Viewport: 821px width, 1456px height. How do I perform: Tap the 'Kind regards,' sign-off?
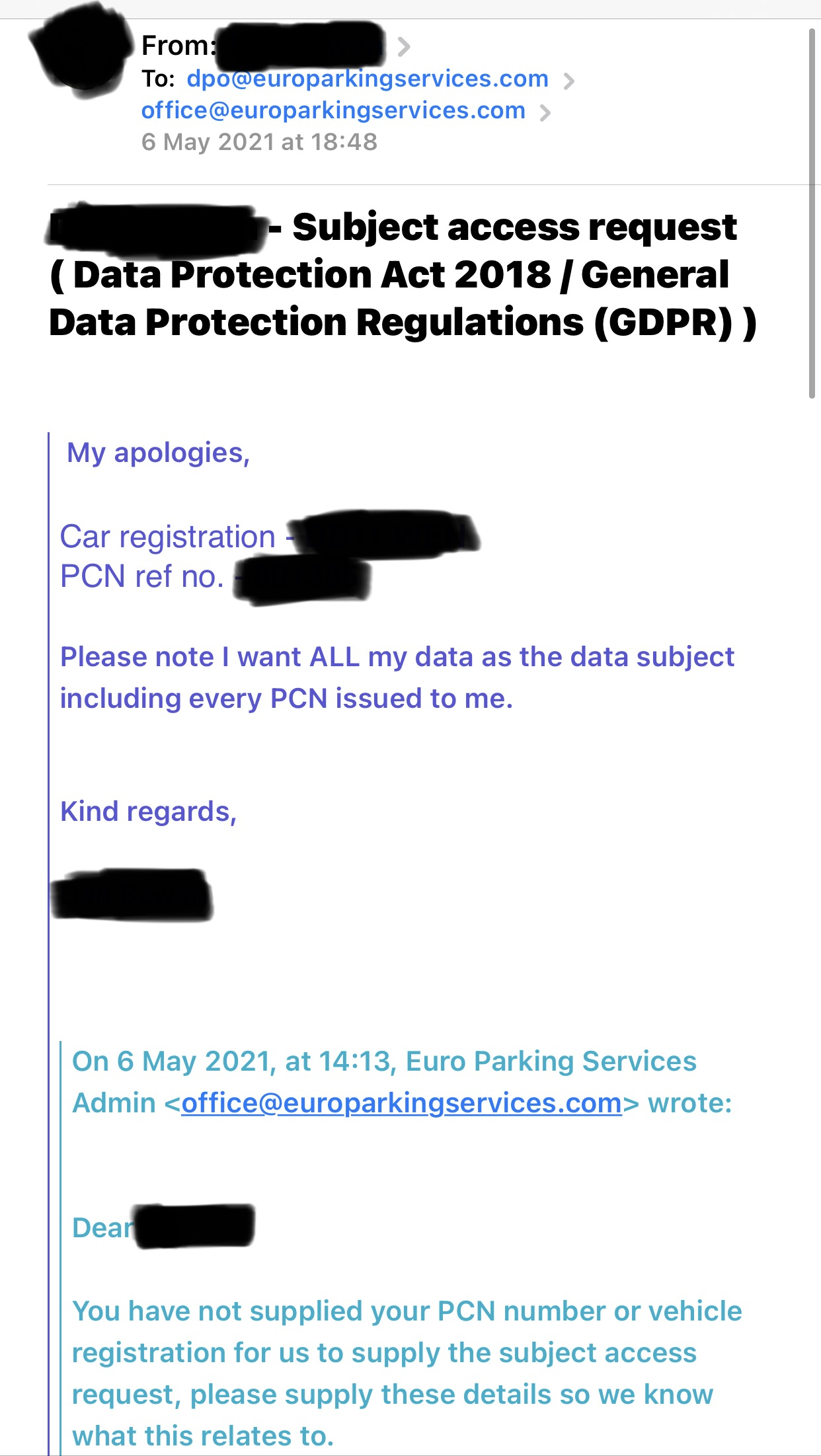pyautogui.click(x=148, y=812)
